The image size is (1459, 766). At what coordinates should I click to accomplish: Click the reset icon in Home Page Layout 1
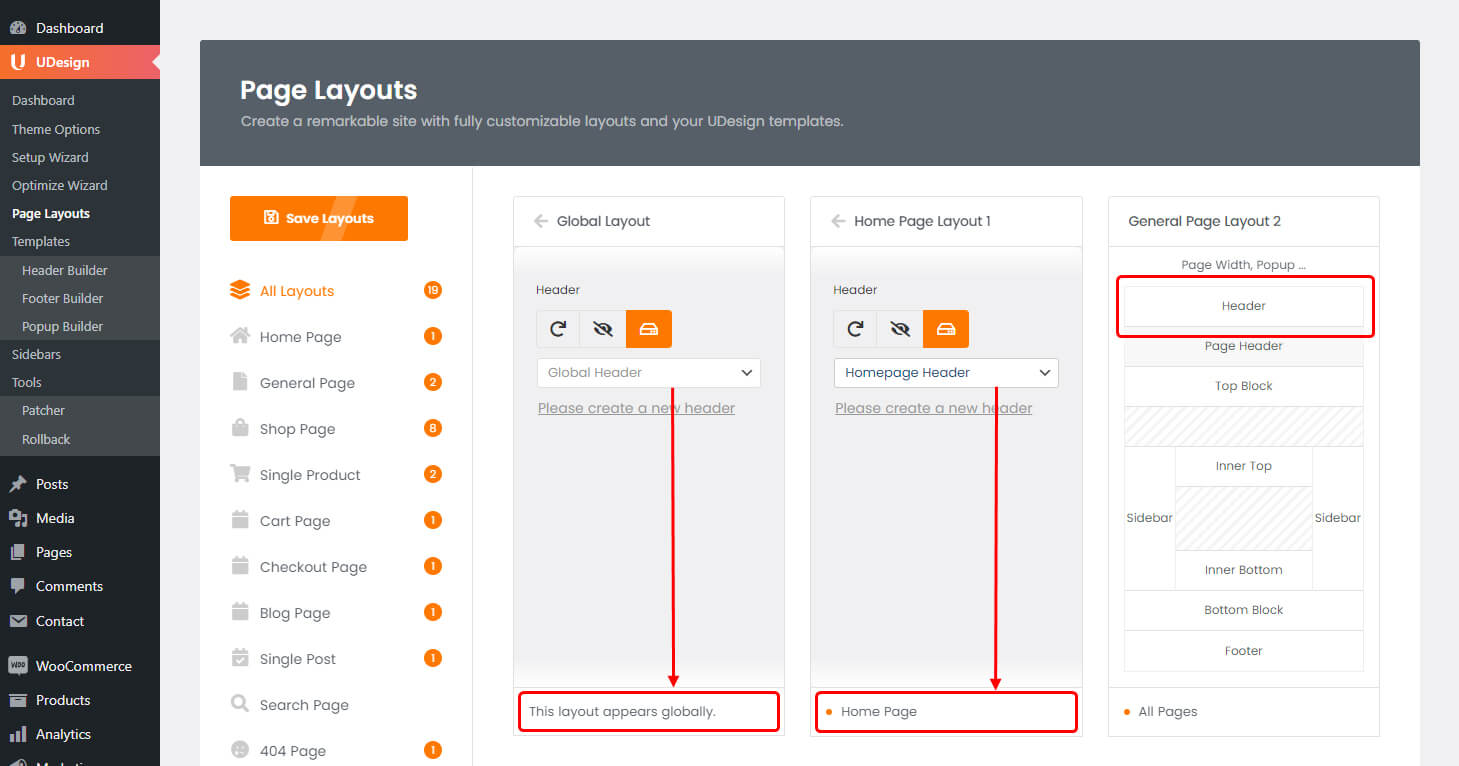pos(855,329)
